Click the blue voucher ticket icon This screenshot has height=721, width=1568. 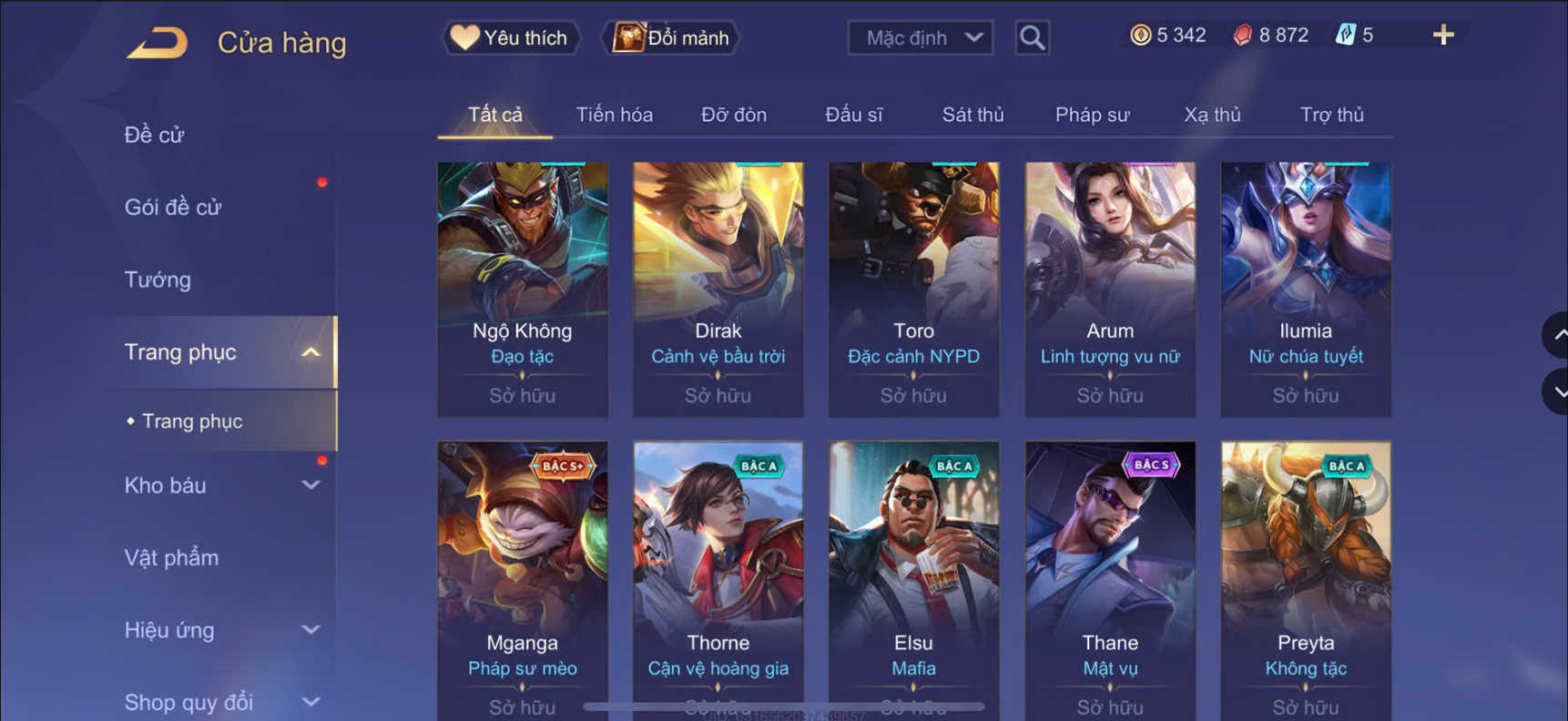click(1345, 36)
